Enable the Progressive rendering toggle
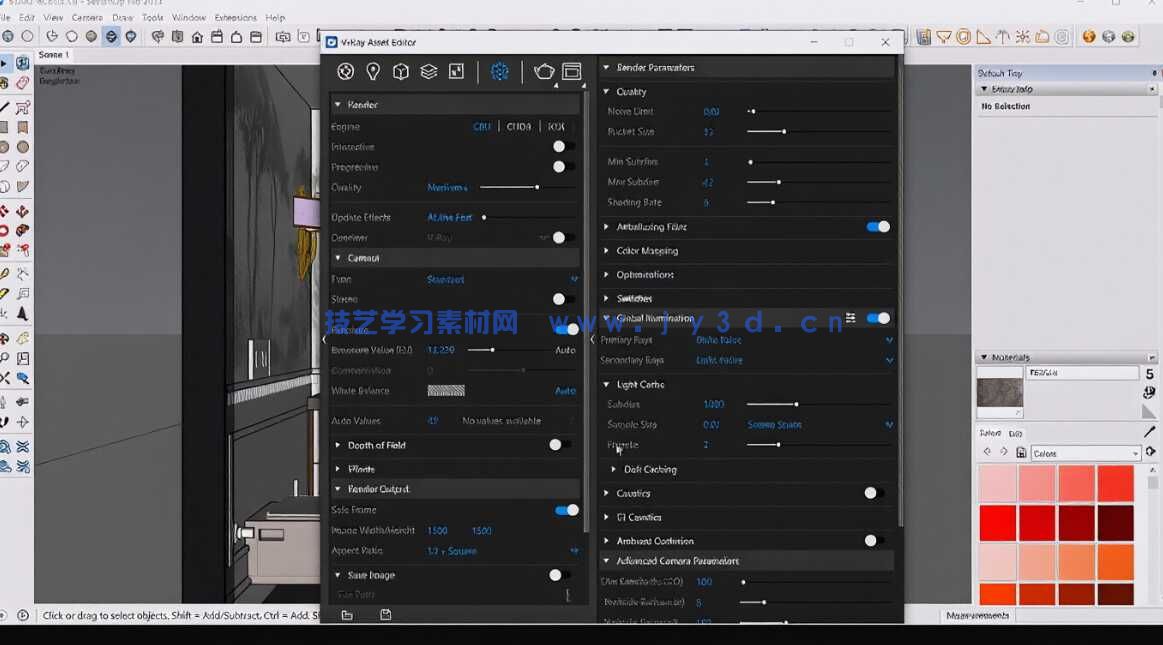 558,166
